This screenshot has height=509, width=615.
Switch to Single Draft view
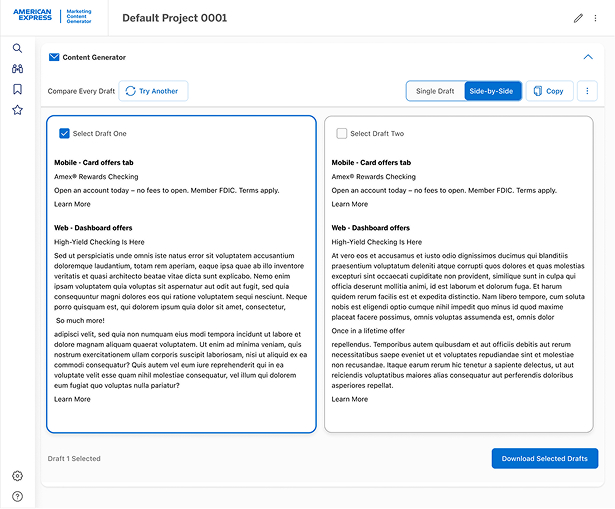pos(435,91)
